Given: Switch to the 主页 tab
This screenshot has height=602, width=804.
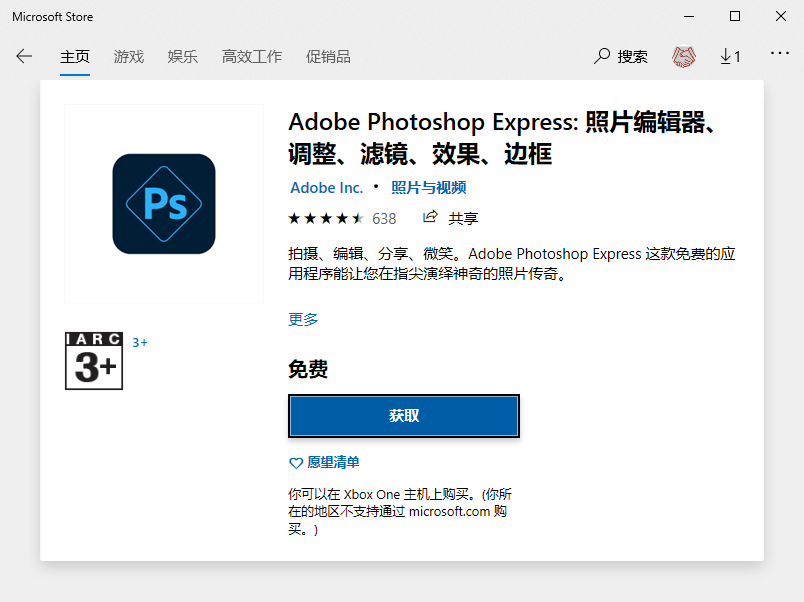Looking at the screenshot, I should (x=75, y=56).
